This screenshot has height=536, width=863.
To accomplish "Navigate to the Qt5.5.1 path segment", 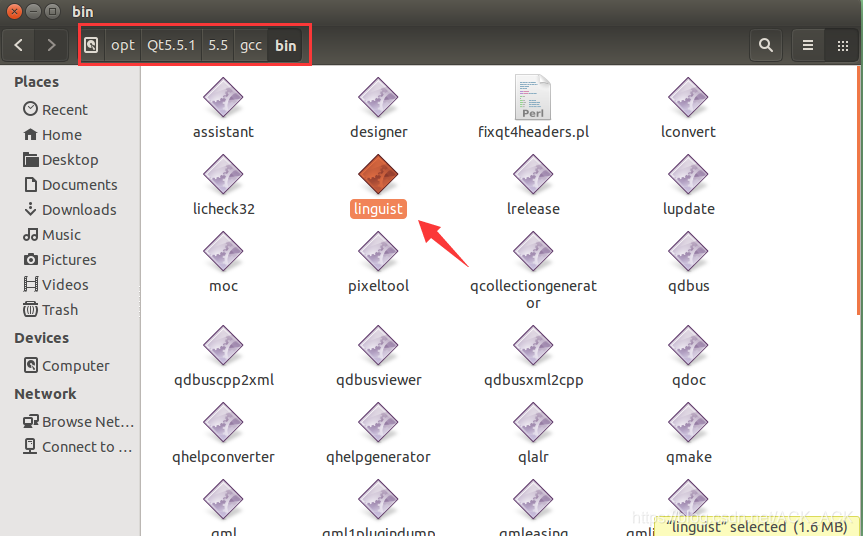I will [x=171, y=45].
